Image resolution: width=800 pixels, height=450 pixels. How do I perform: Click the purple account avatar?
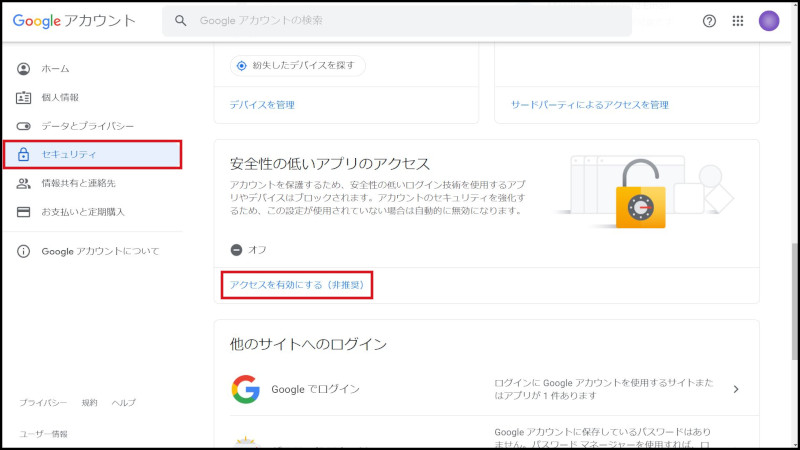click(x=769, y=21)
